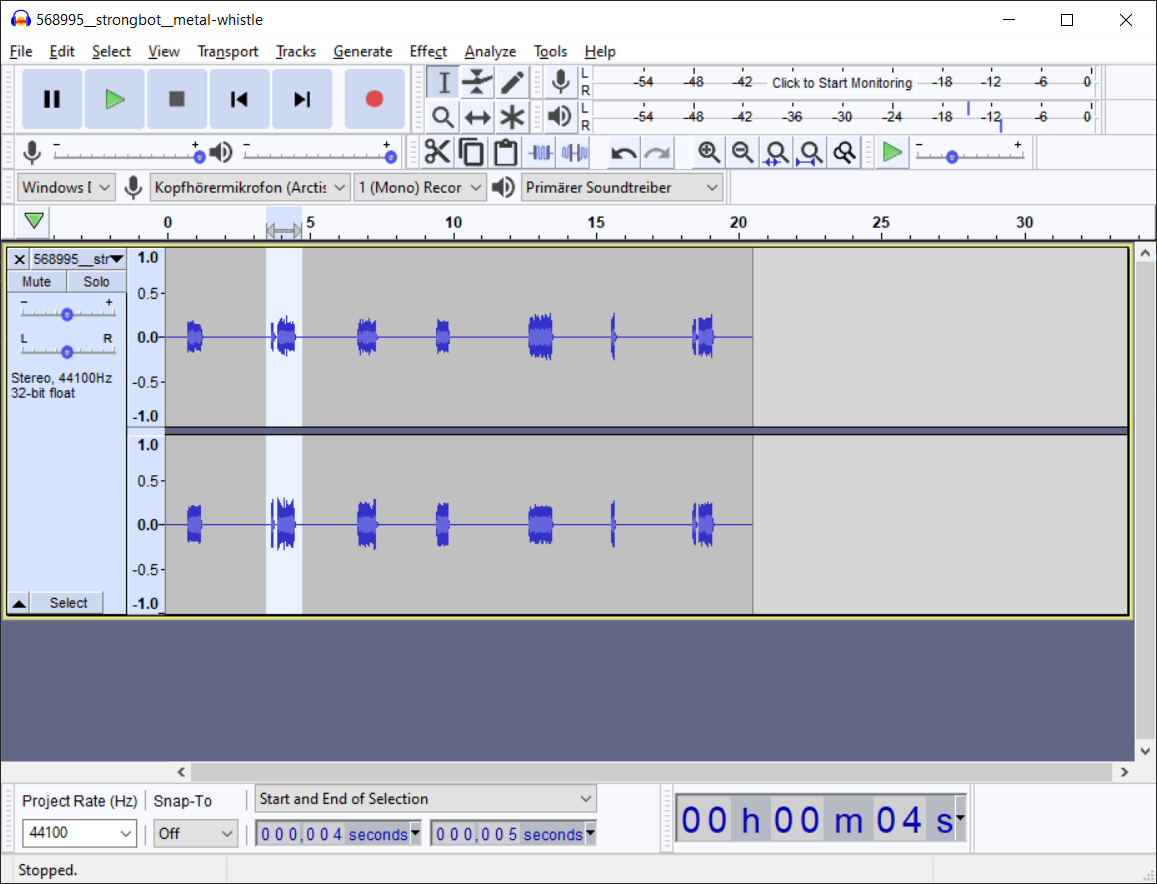Open the Project Rate dropdown

[79, 833]
